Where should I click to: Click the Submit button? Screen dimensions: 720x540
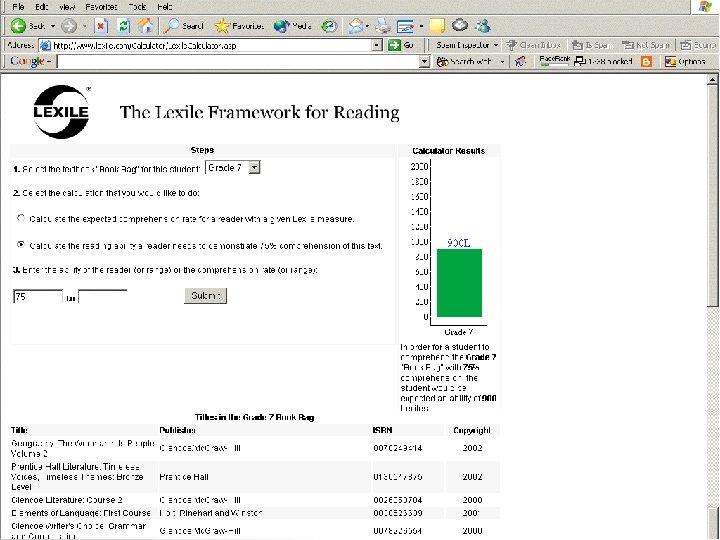(205, 296)
